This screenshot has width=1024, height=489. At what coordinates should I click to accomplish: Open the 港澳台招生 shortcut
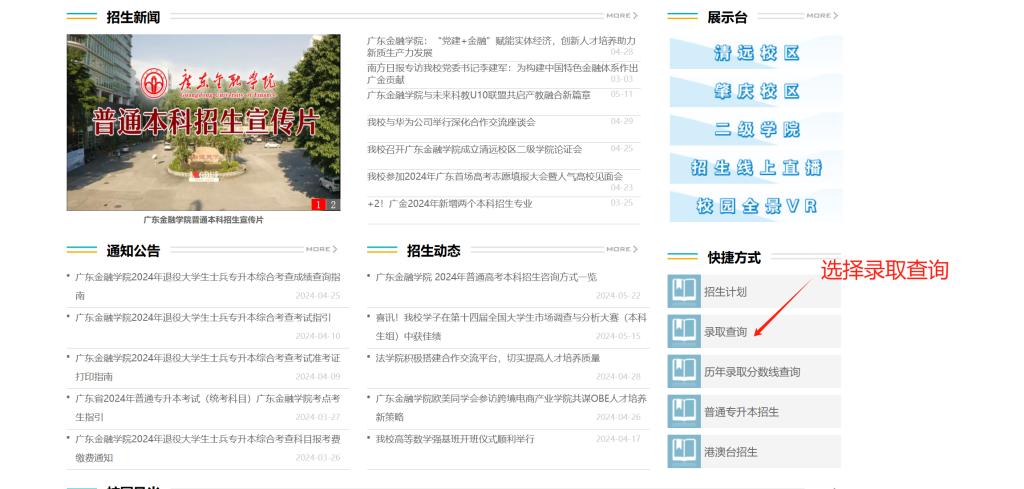coord(754,451)
